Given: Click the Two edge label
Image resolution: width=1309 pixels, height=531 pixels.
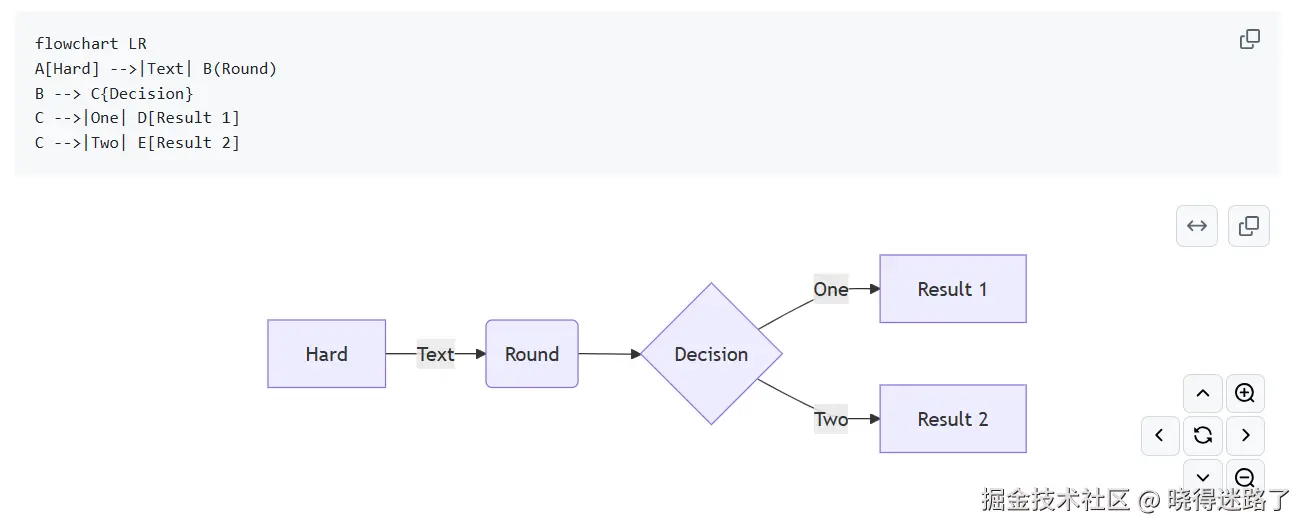Looking at the screenshot, I should point(830,420).
